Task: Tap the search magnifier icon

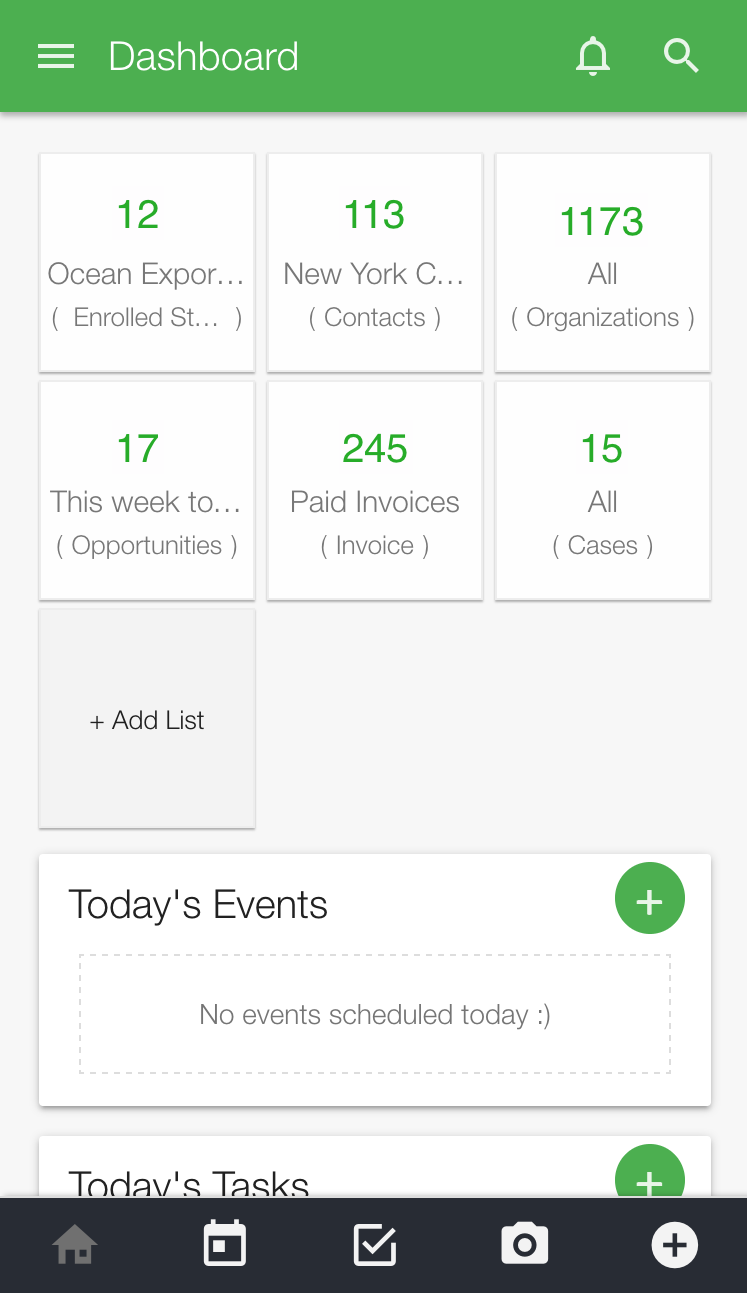Action: (x=681, y=57)
